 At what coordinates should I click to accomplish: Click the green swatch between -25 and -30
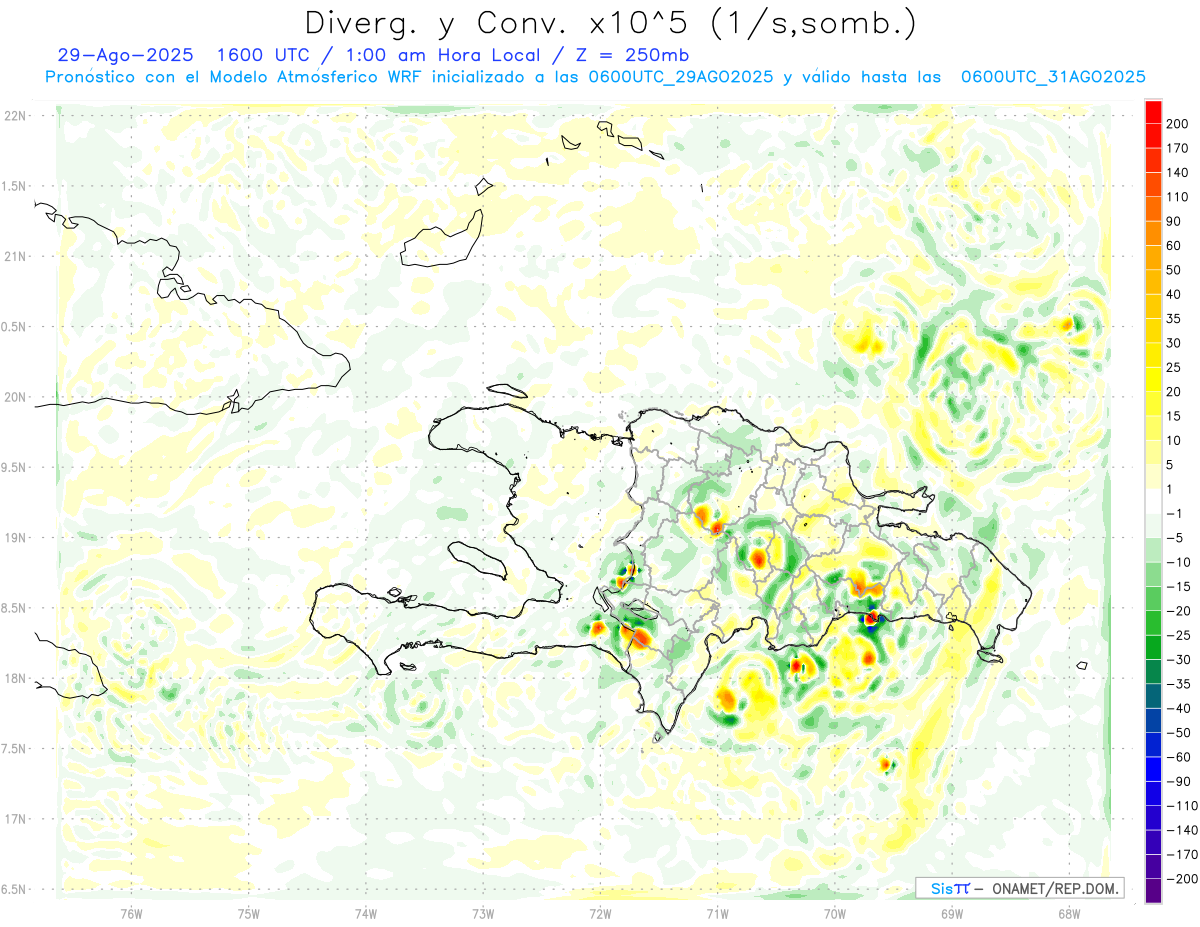pyautogui.click(x=1153, y=648)
